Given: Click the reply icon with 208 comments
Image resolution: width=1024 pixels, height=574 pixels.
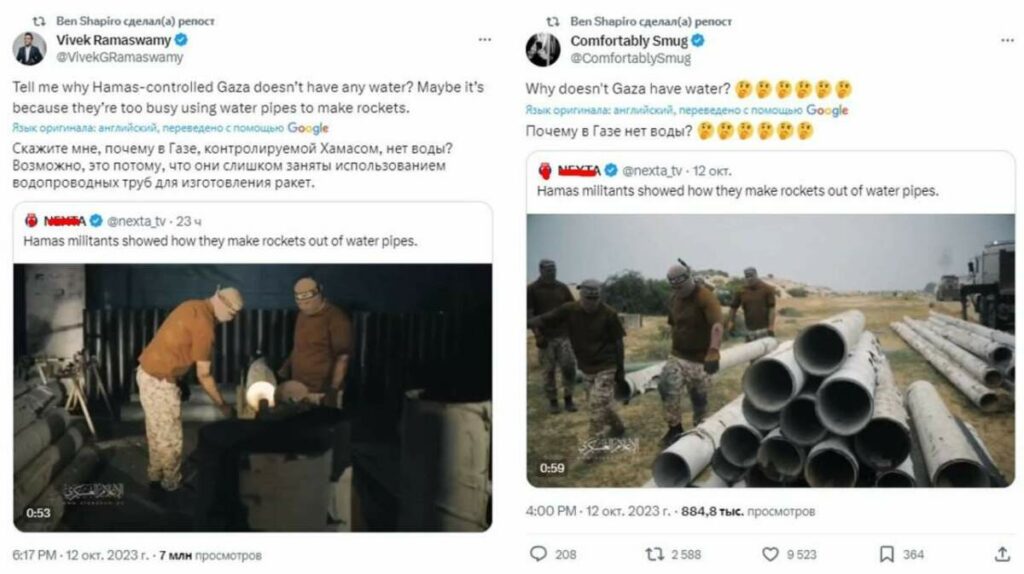Looking at the screenshot, I should tap(537, 553).
